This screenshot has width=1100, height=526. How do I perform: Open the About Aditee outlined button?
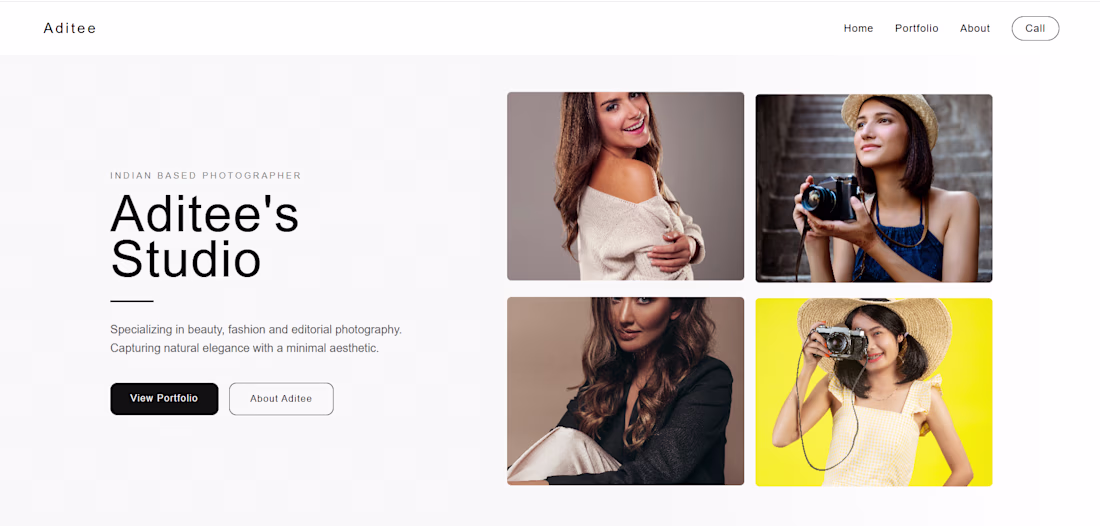point(281,398)
